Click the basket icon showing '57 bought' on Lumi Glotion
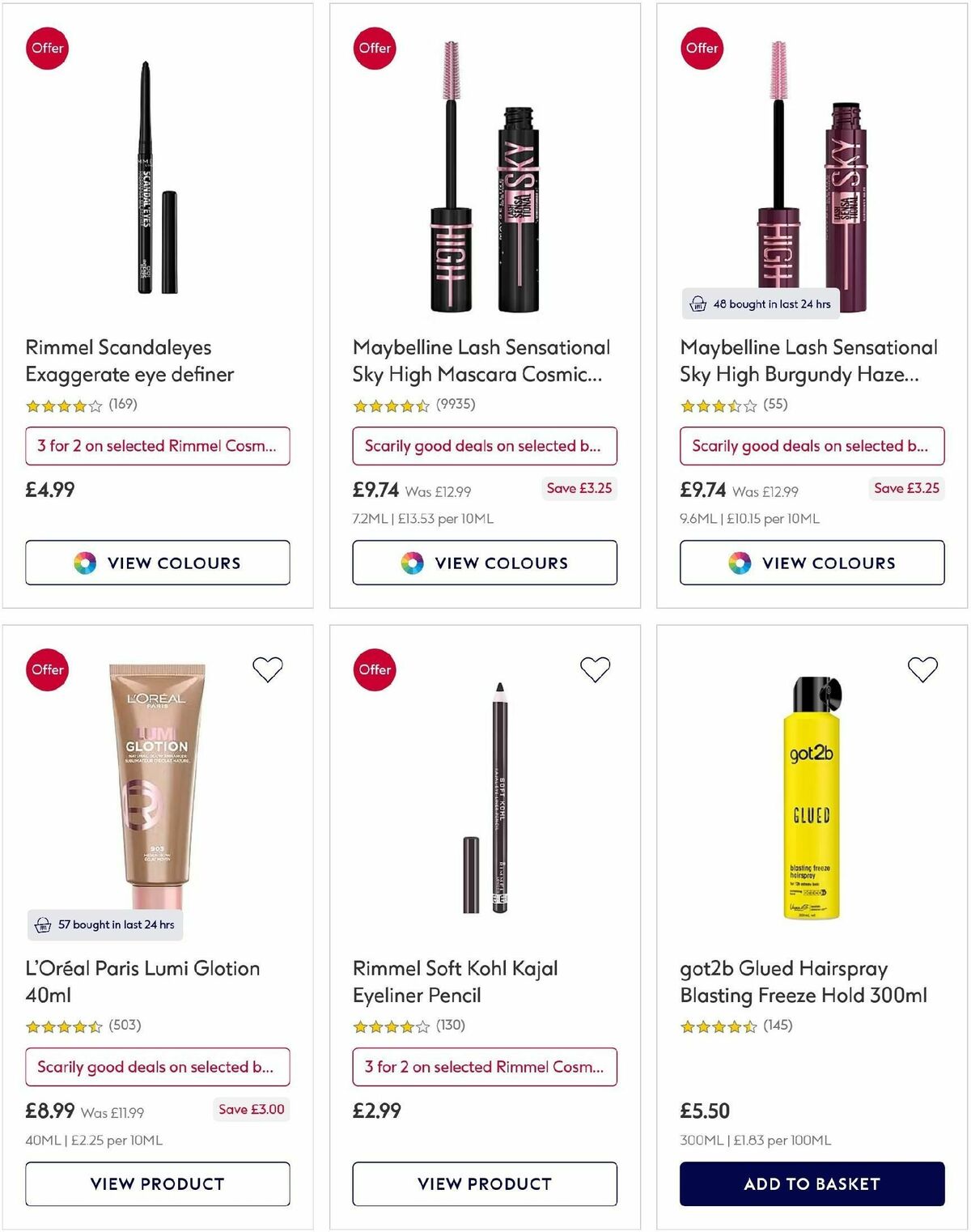Viewport: 971px width, 1232px height. pyautogui.click(x=42, y=924)
